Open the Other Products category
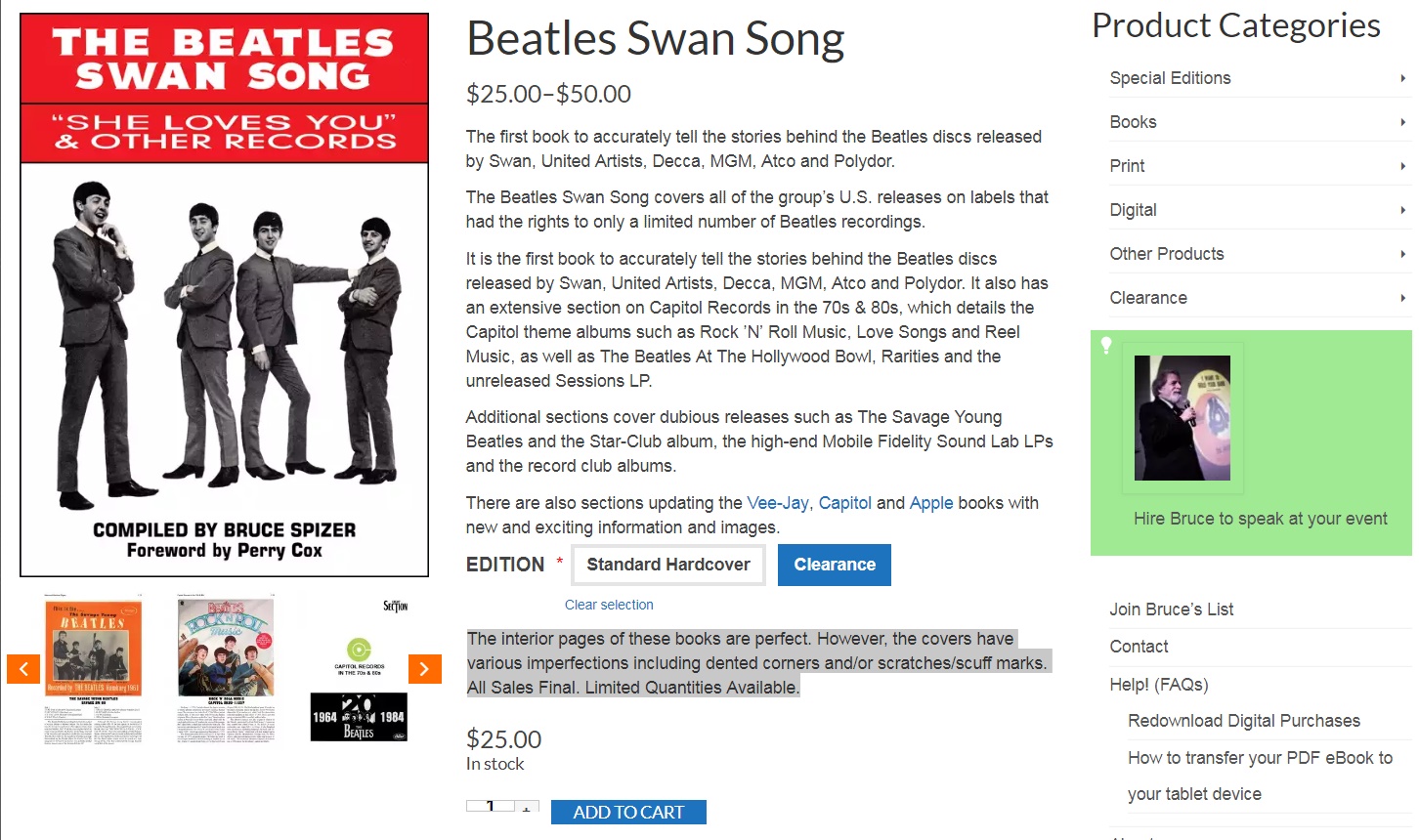Image resolution: width=1419 pixels, height=840 pixels. [1167, 254]
